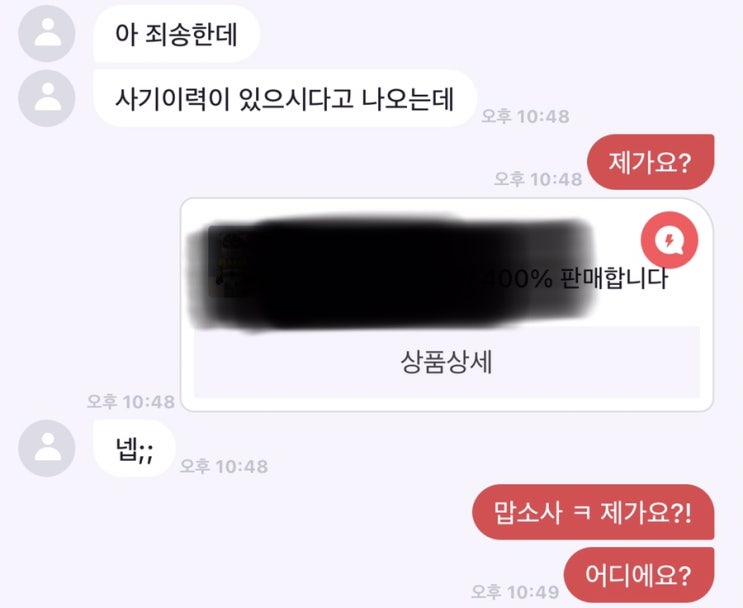
Task: Tap the timestamp next to '넵;;' message
Action: [x=224, y=466]
